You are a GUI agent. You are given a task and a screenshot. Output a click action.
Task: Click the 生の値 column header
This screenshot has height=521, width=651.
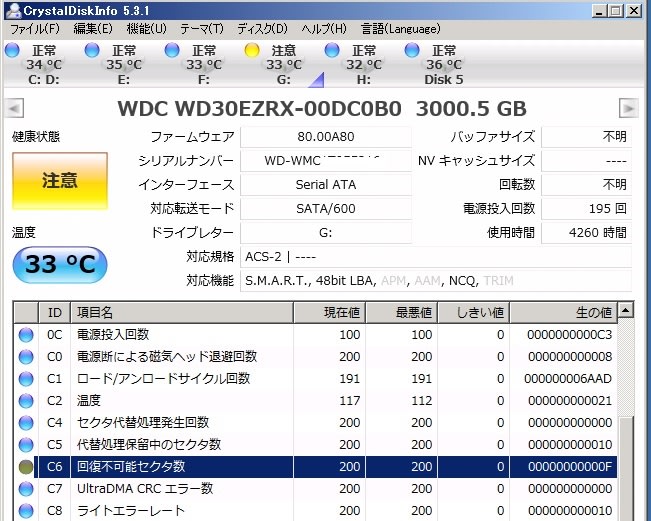(x=564, y=313)
